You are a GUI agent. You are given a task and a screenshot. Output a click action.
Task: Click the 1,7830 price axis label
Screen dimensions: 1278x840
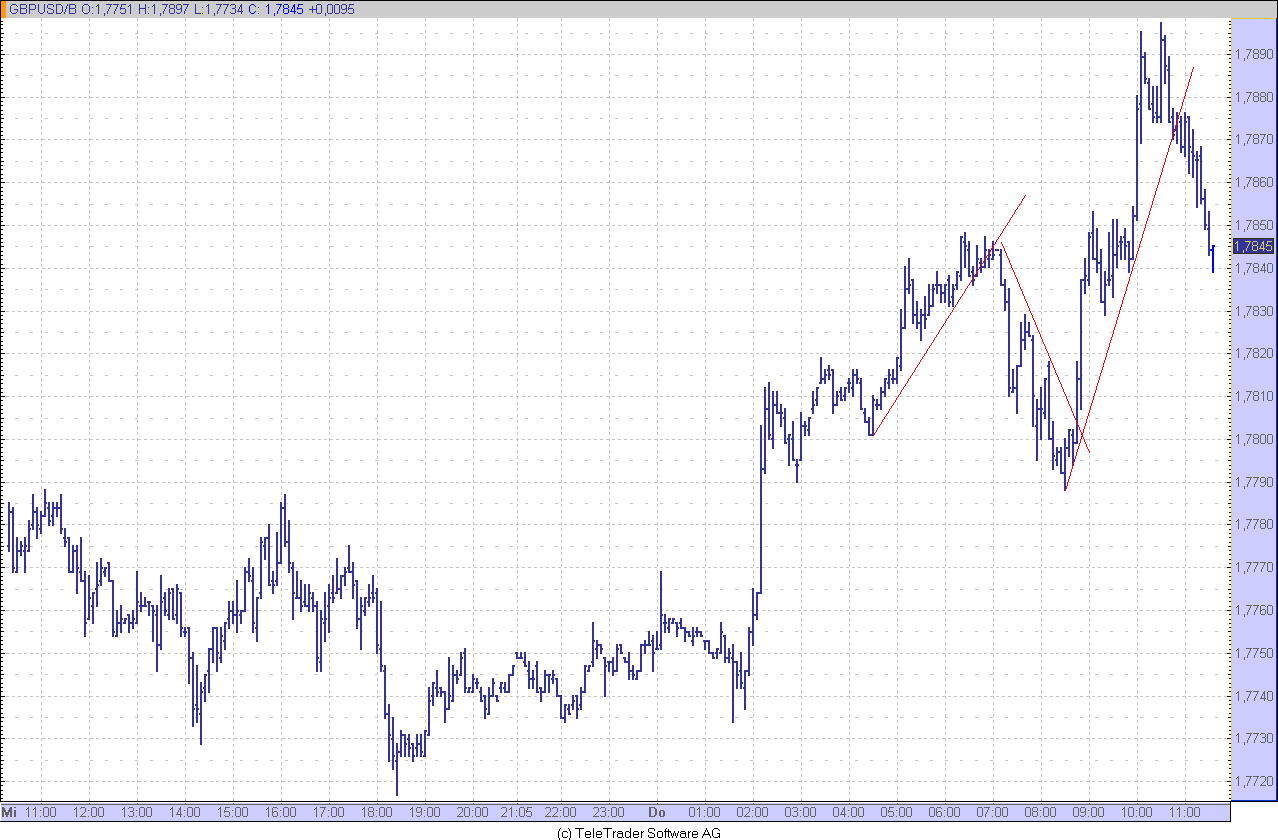click(x=1254, y=311)
